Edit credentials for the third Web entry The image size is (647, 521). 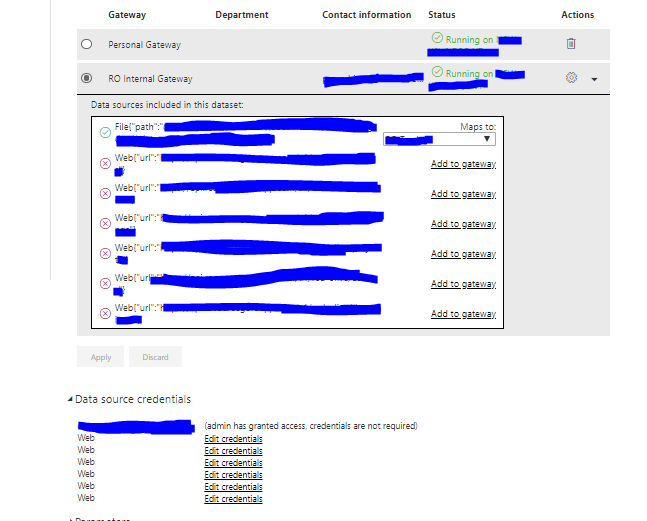(233, 463)
